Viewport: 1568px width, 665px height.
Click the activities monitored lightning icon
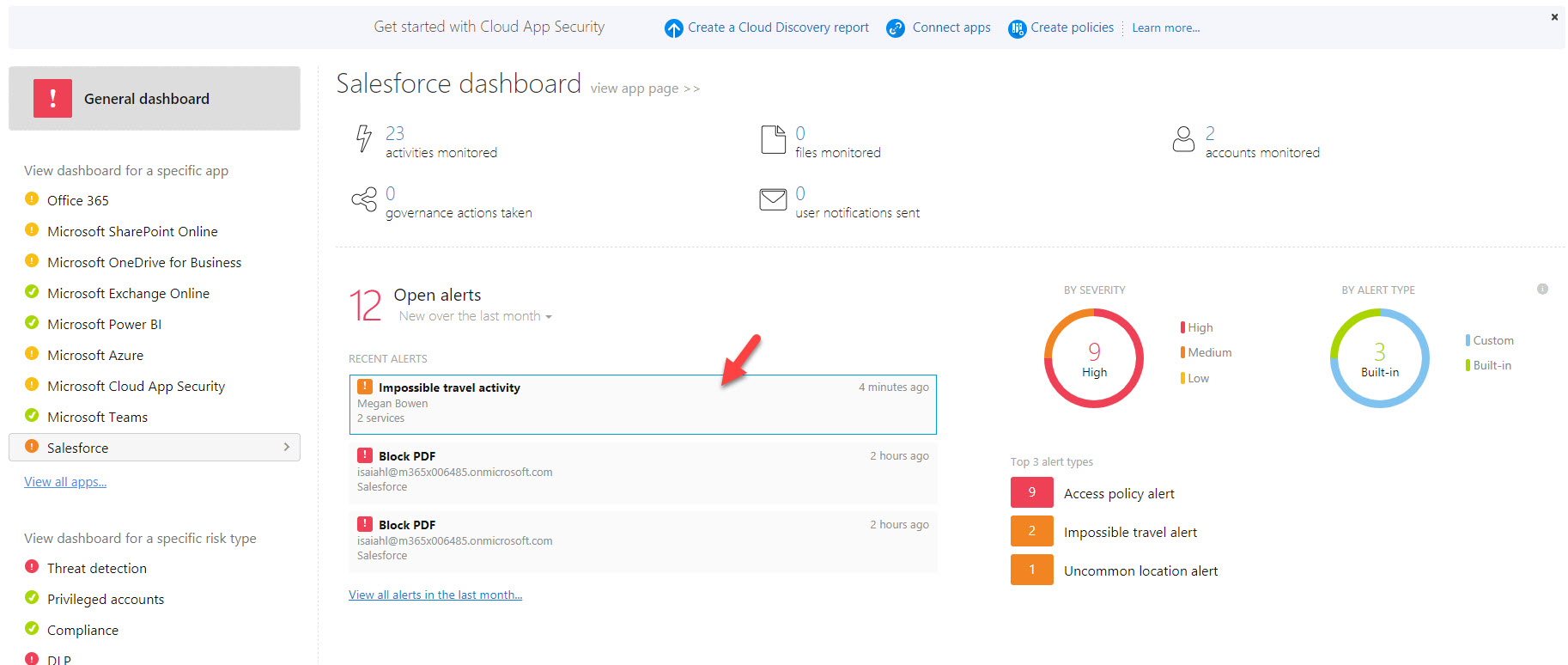tap(364, 138)
